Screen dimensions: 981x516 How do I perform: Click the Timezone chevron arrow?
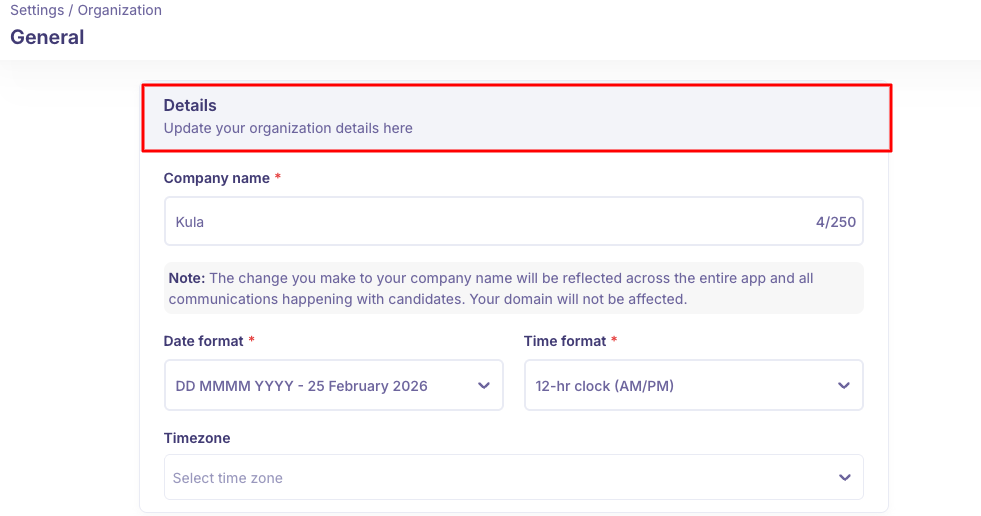(x=844, y=478)
